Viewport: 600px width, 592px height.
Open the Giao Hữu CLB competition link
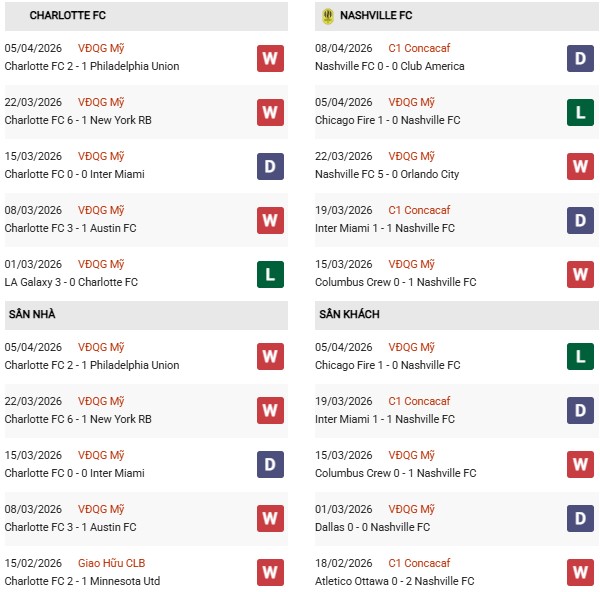(111, 563)
